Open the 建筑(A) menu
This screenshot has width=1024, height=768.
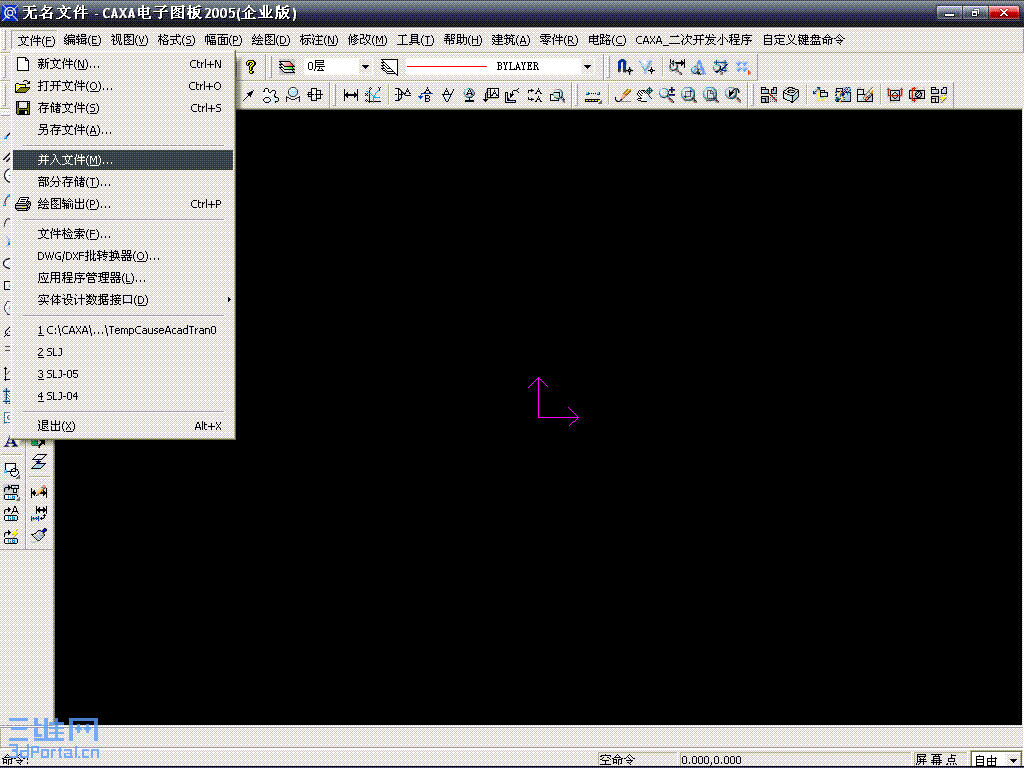point(510,40)
